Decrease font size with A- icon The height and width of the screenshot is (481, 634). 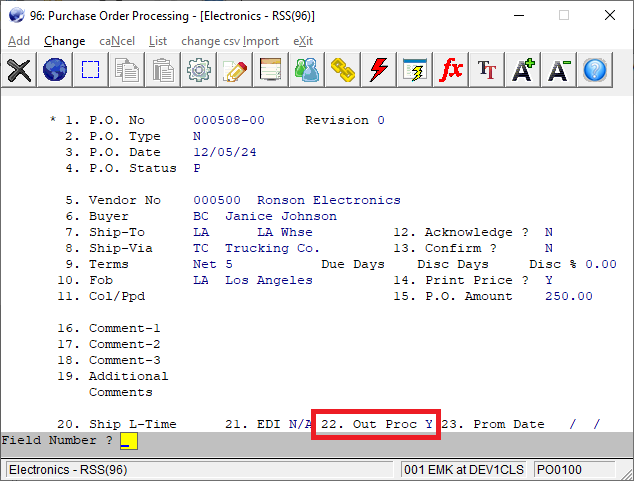tap(559, 69)
